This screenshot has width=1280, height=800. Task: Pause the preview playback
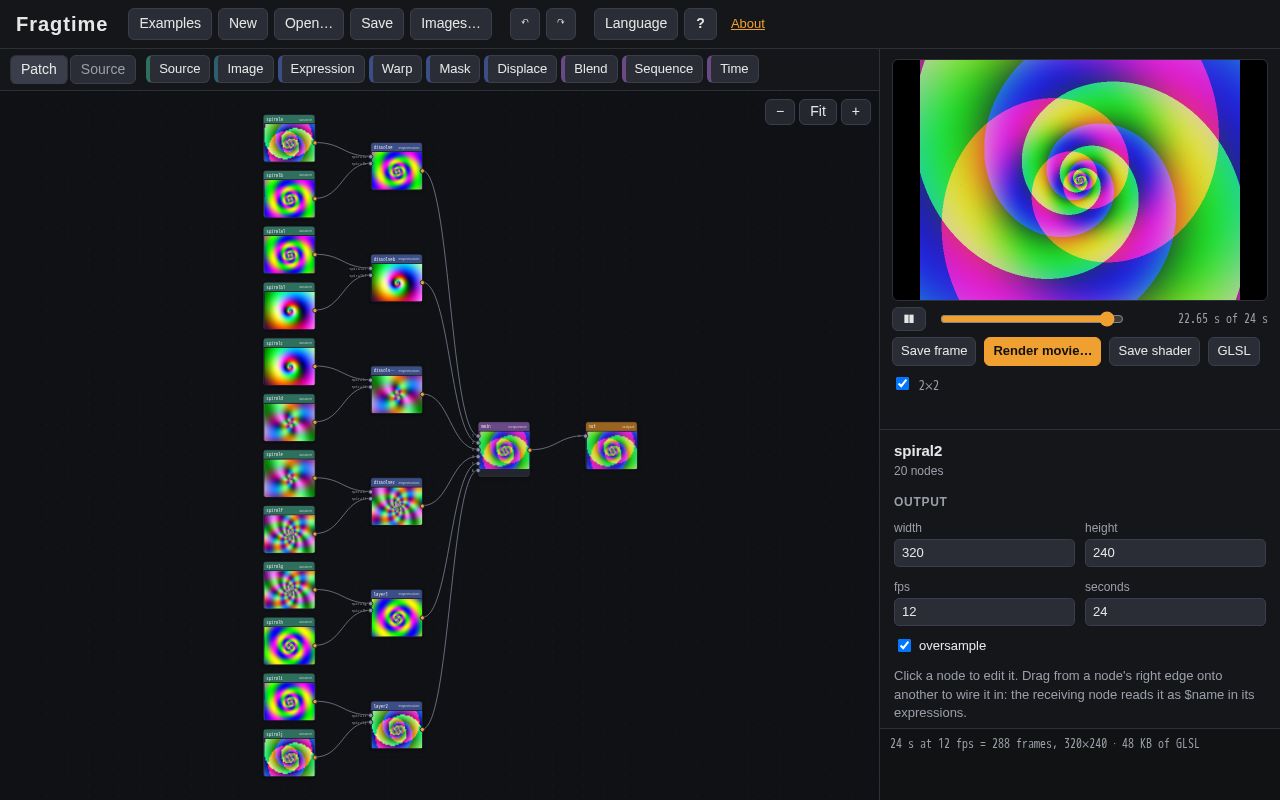(x=909, y=319)
